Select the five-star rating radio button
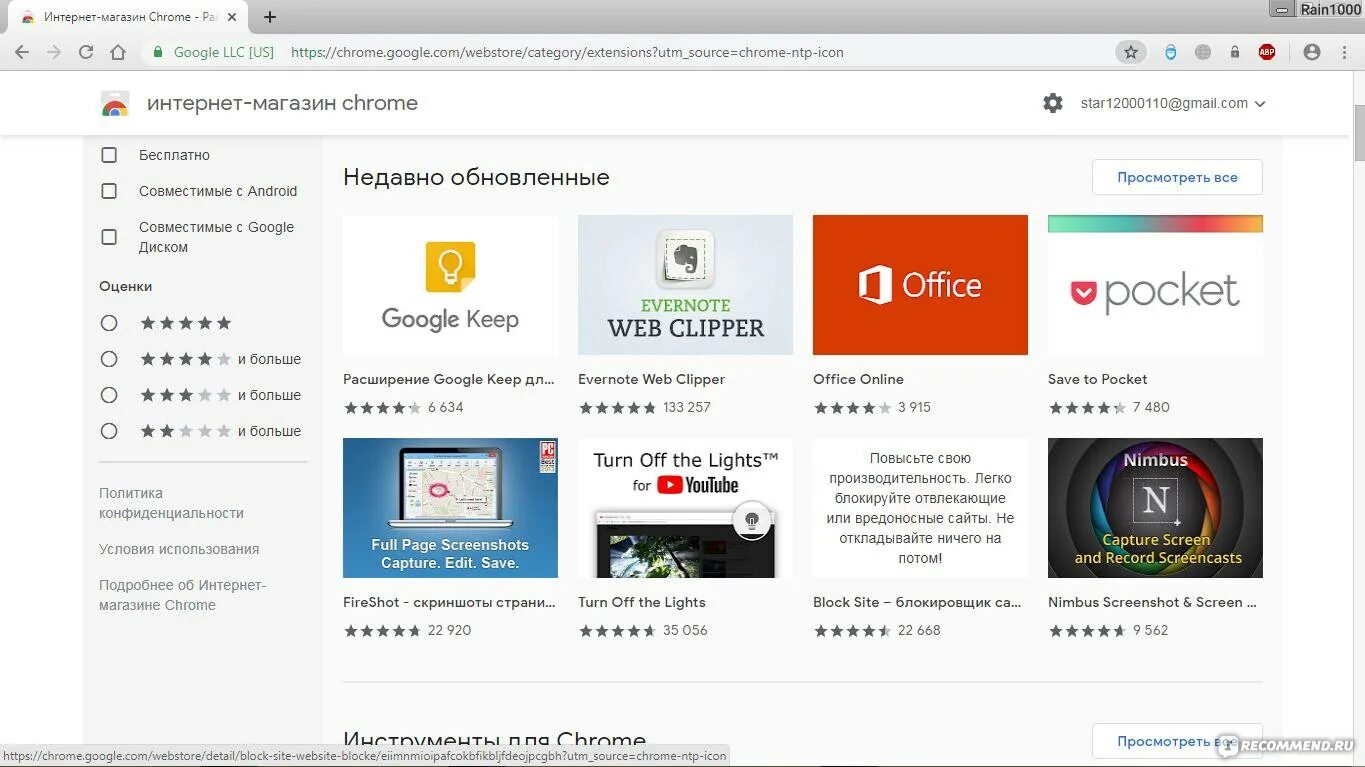 109,323
